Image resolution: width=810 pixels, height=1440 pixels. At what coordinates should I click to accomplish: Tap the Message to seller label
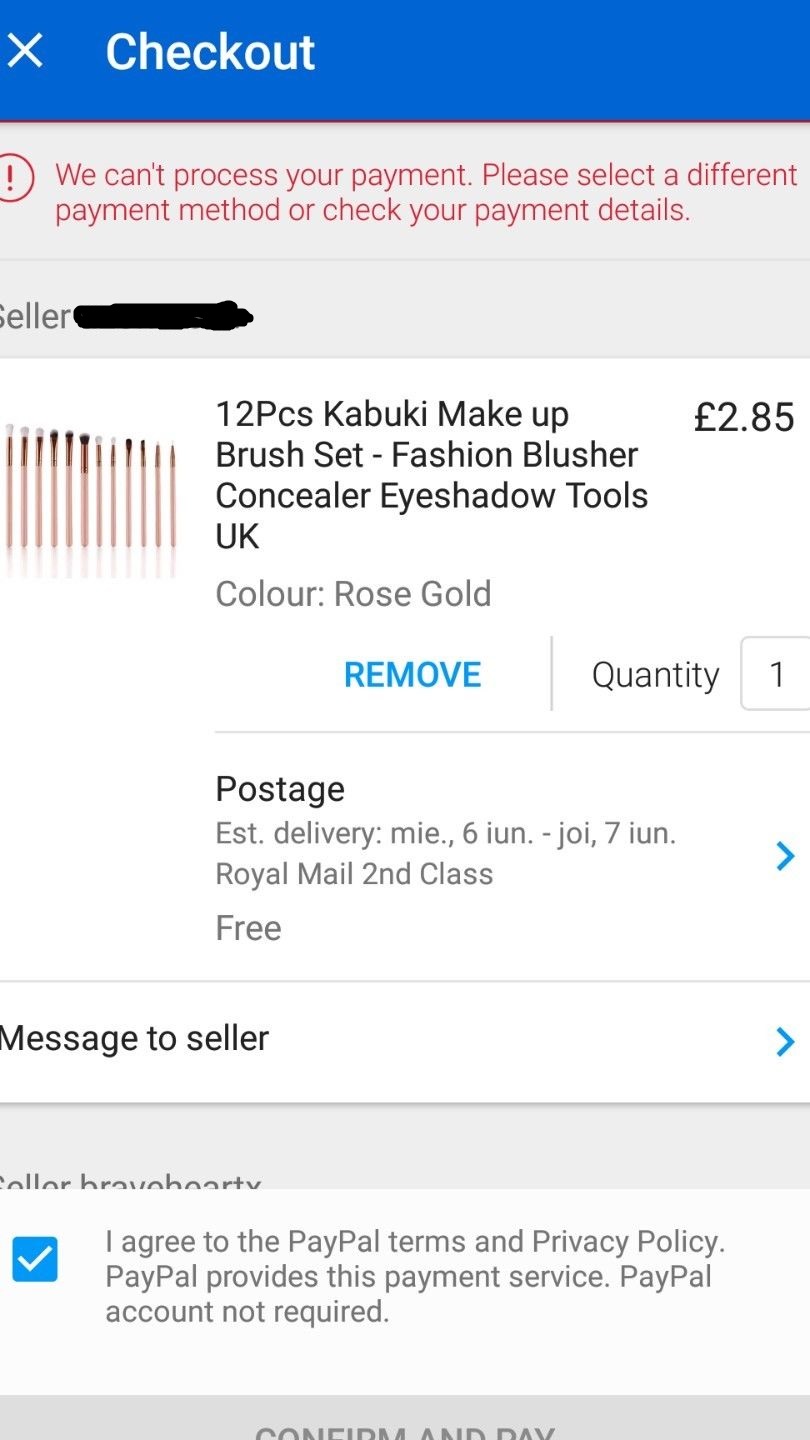click(x=134, y=1038)
